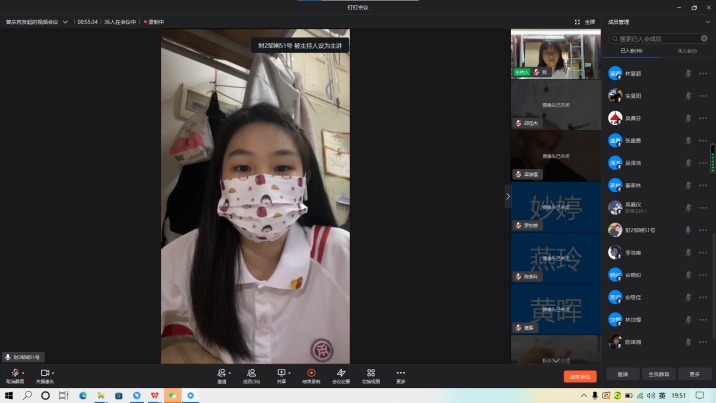The height and width of the screenshot is (403, 716).
Task: Expand the video thumbnail strip with side arrow
Action: (507, 196)
